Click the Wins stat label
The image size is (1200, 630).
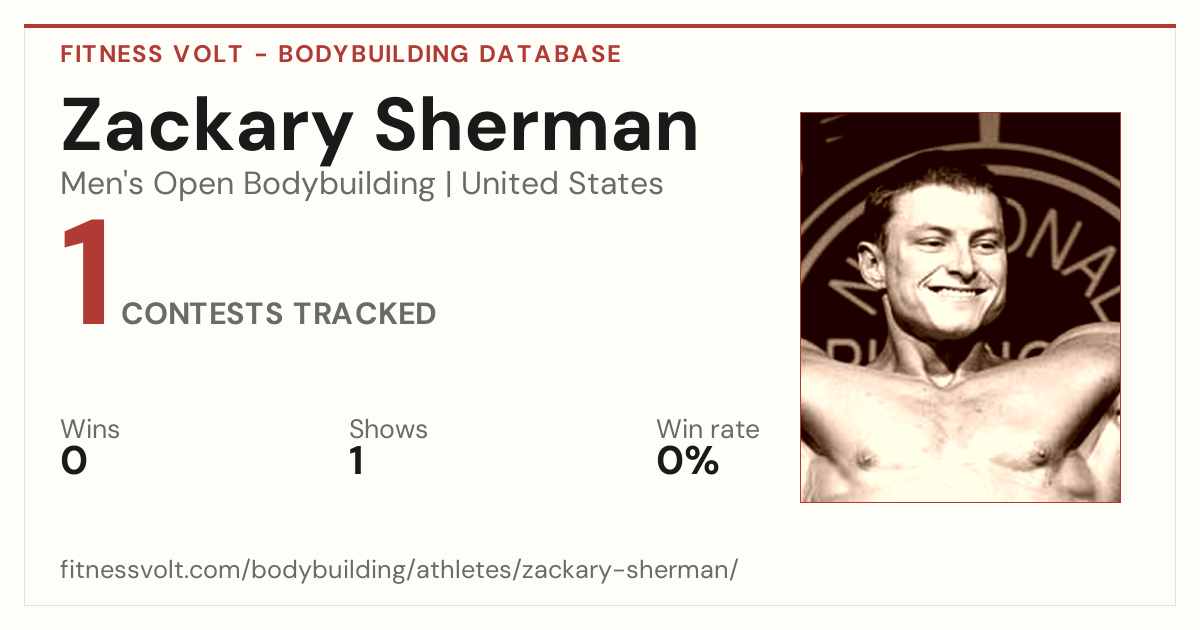coord(90,429)
